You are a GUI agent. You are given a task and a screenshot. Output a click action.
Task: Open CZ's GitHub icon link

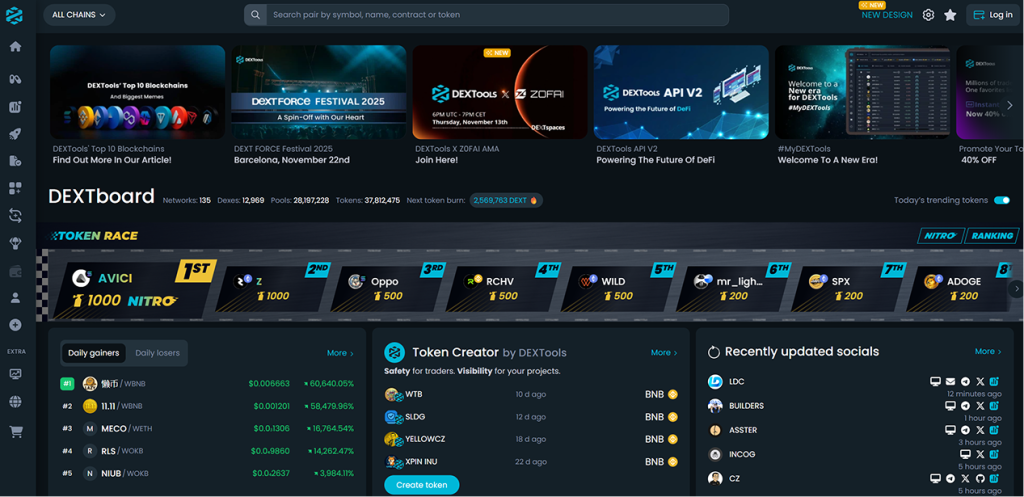[x=980, y=479]
